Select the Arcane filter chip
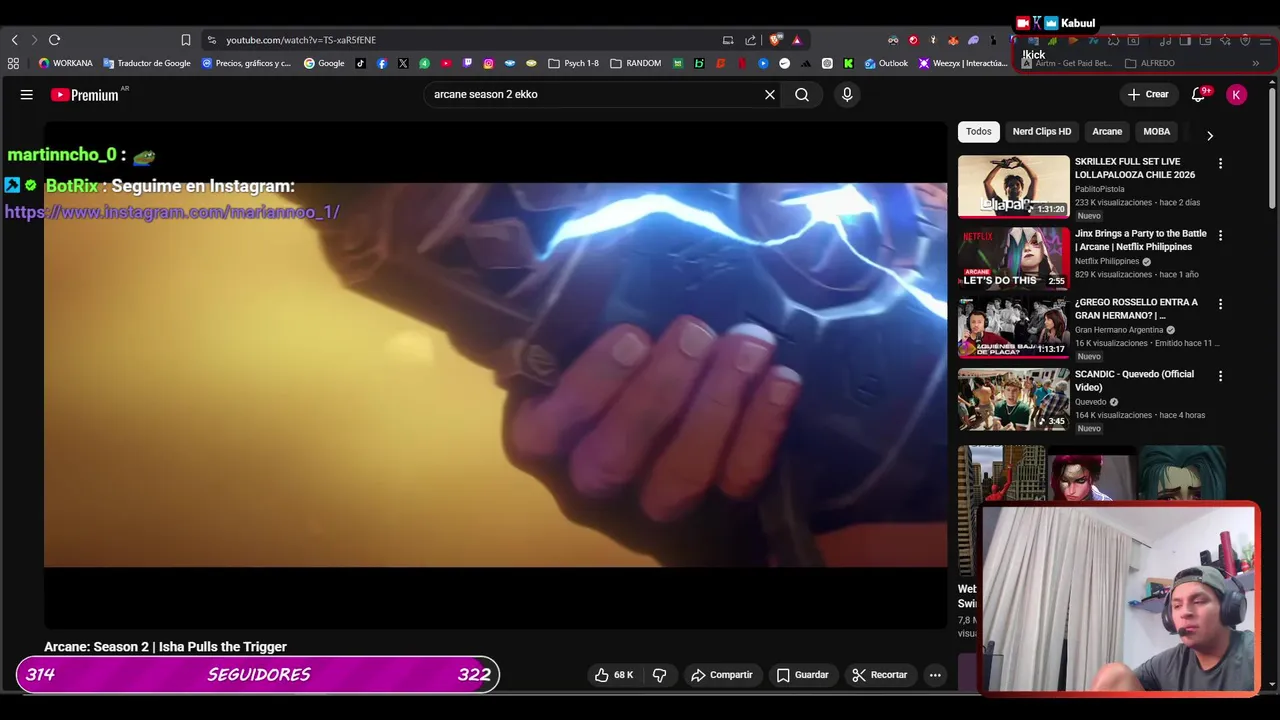The height and width of the screenshot is (720, 1280). (1107, 132)
